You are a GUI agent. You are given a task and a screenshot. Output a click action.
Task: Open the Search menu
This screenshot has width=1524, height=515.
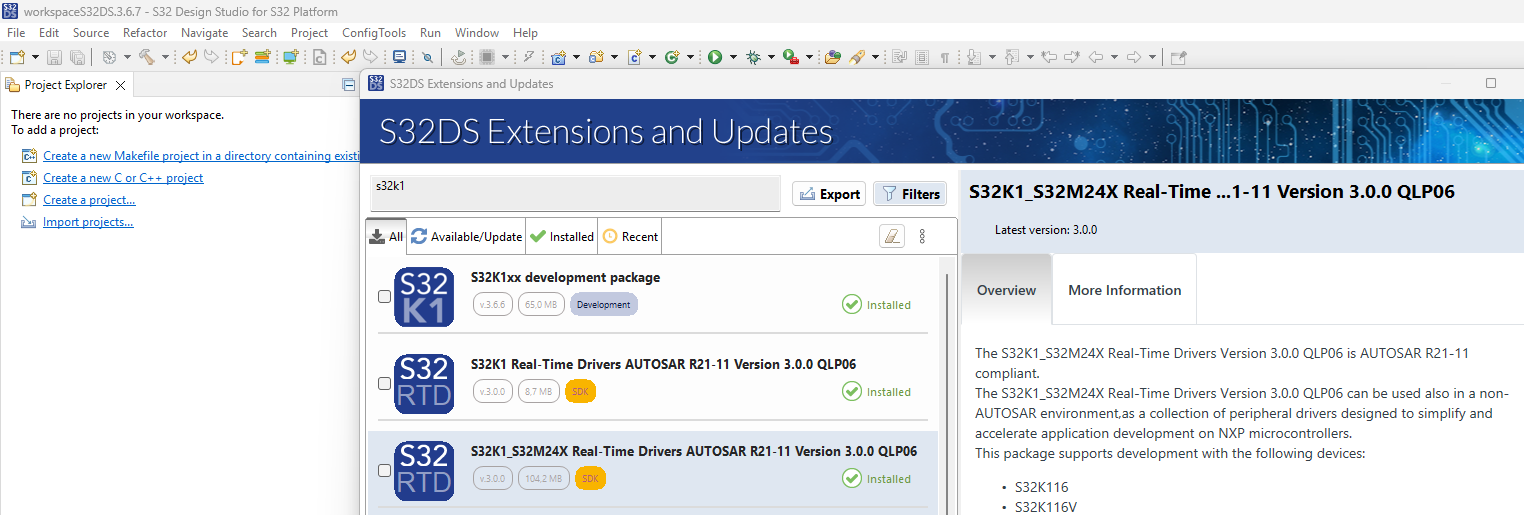(259, 33)
